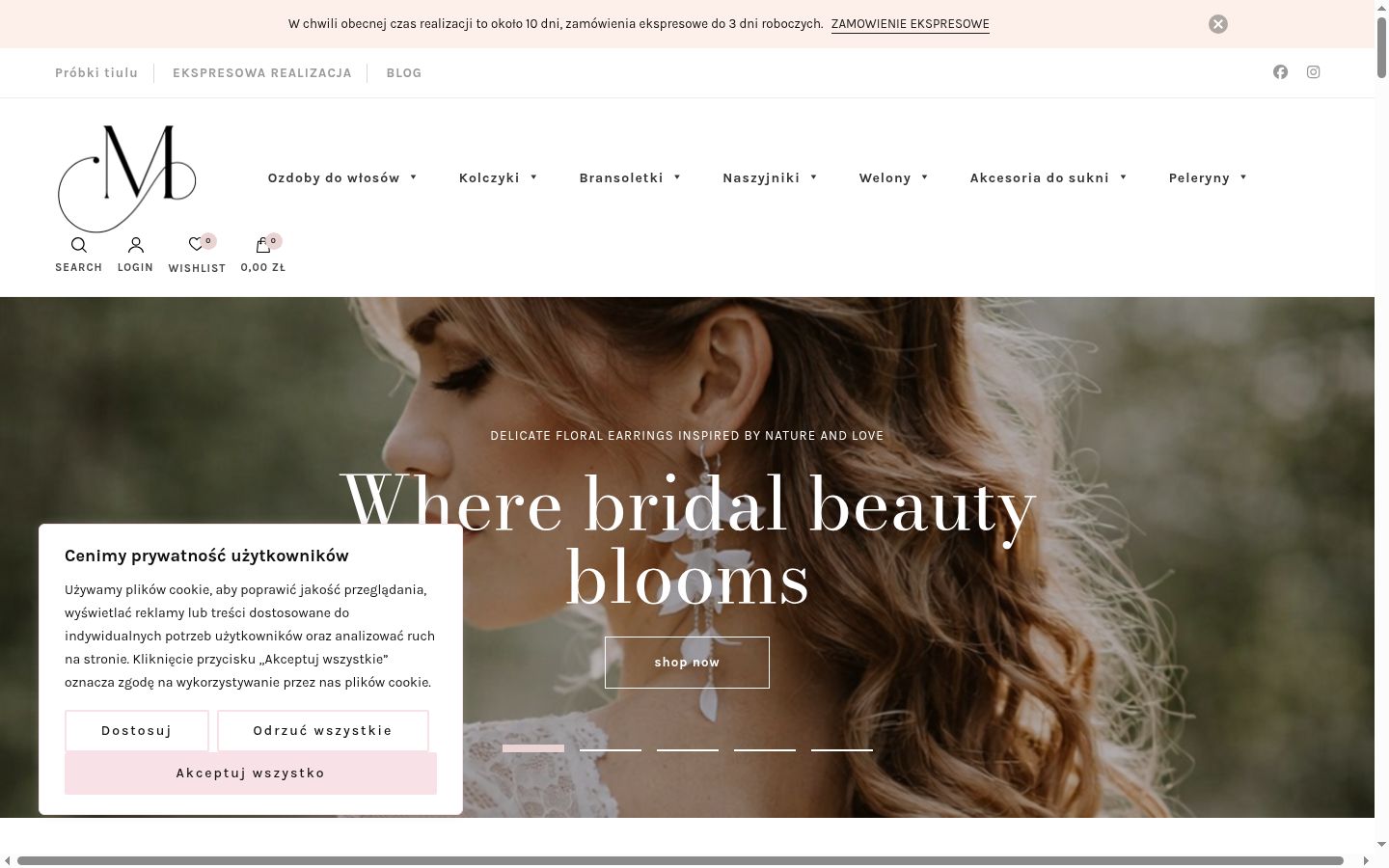Image resolution: width=1389 pixels, height=868 pixels.
Task: Expand the Welony menu
Action: point(893,177)
